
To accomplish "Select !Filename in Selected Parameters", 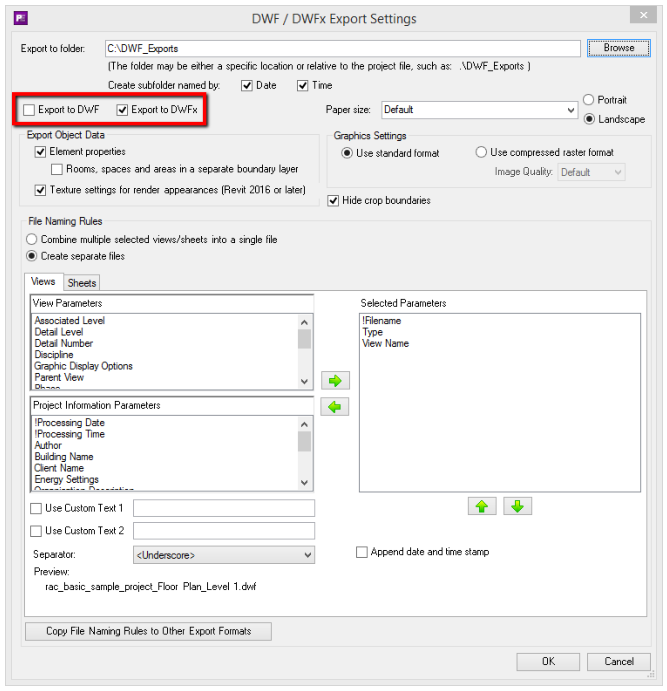I will click(382, 321).
